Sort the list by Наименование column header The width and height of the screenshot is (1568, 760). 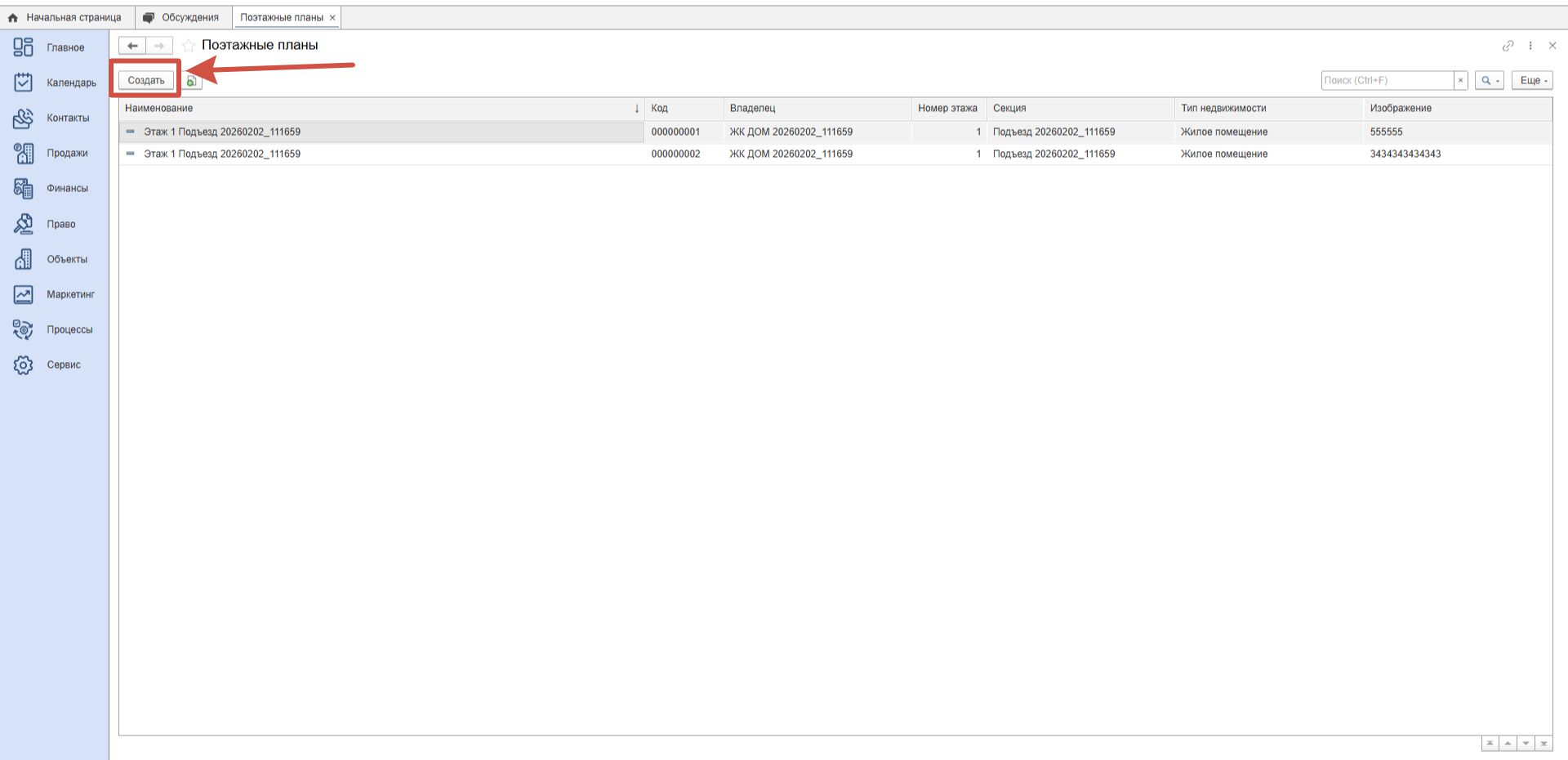click(x=159, y=108)
